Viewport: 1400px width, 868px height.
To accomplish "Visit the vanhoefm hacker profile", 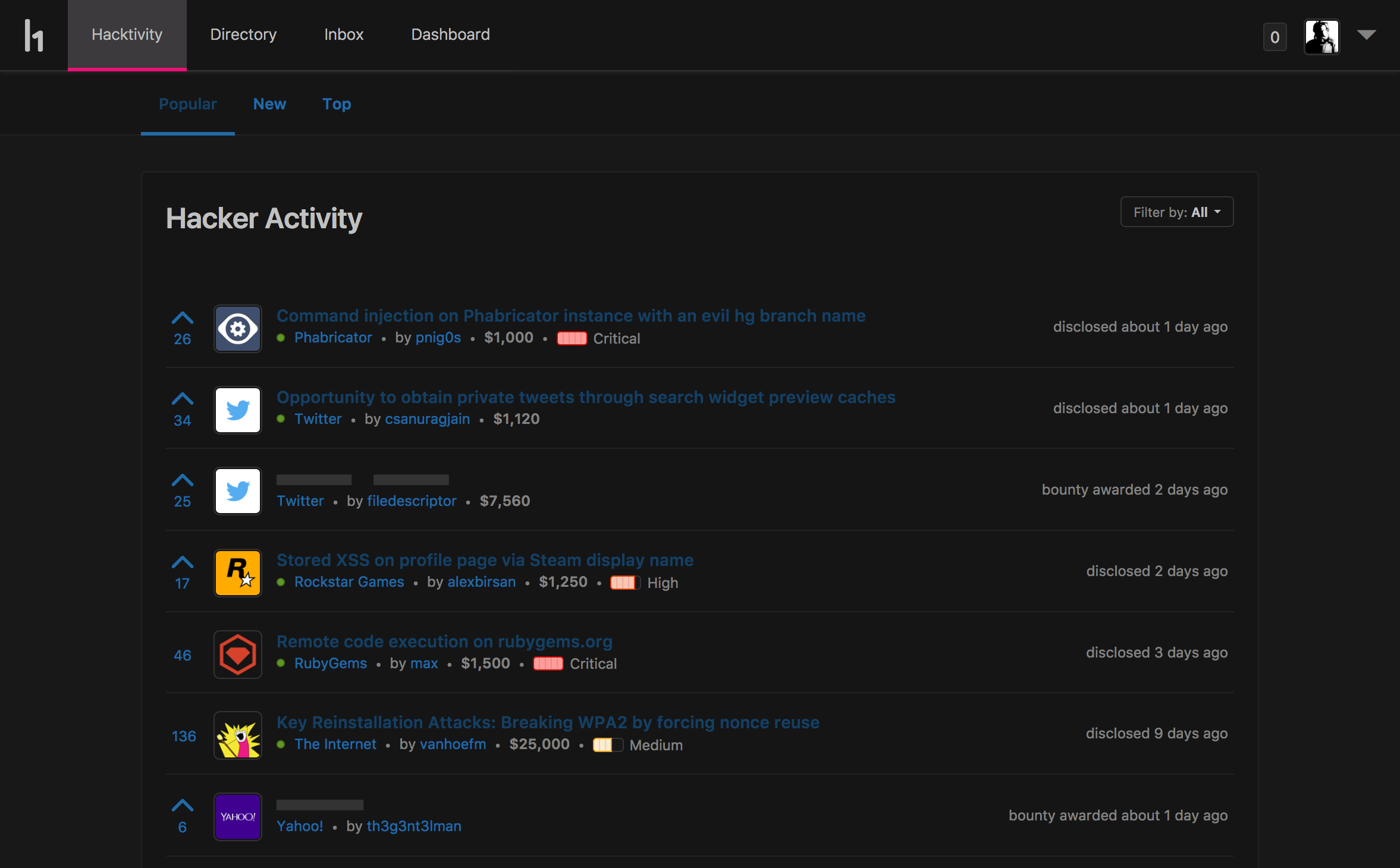I will click(x=453, y=744).
